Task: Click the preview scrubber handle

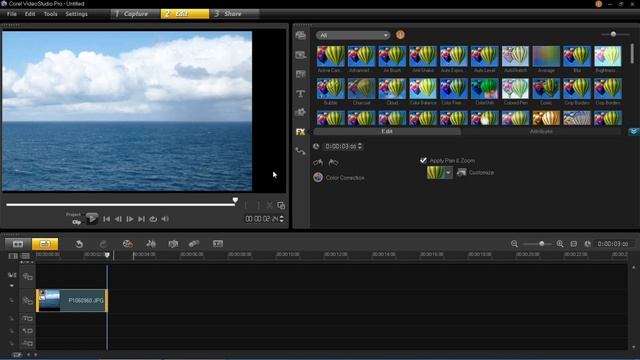Action: click(235, 200)
